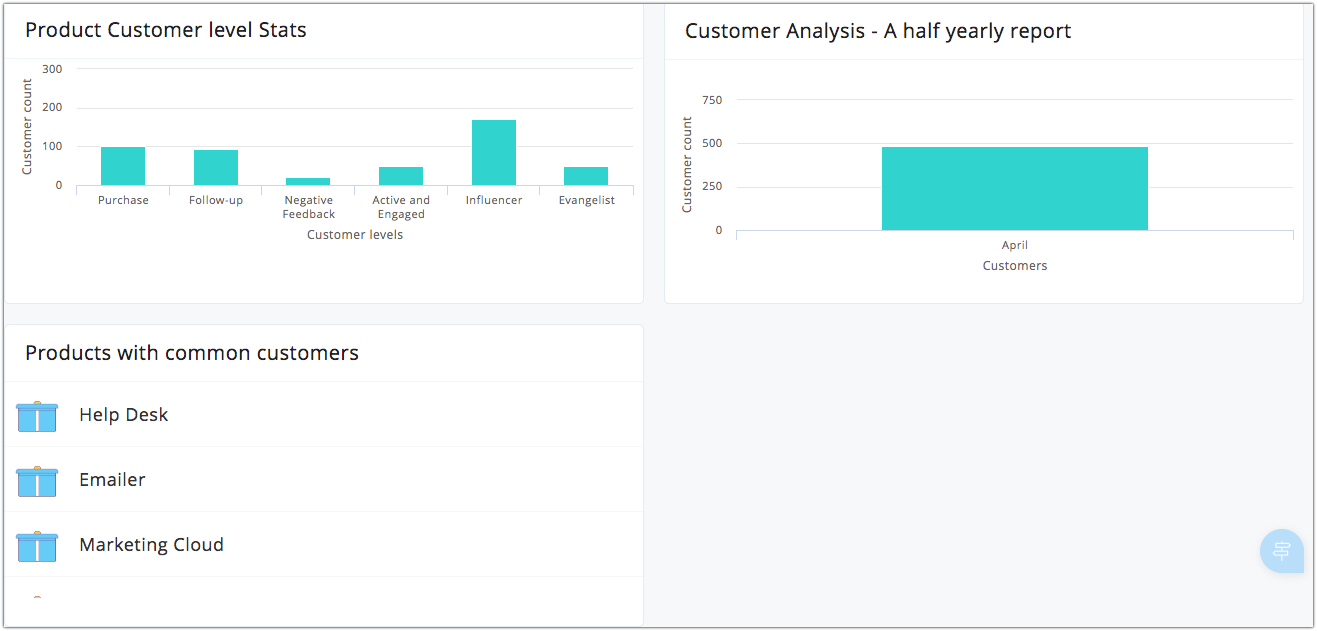Click the Marketing Cloud product box icon
Image resolution: width=1317 pixels, height=631 pixels.
pyautogui.click(x=37, y=546)
